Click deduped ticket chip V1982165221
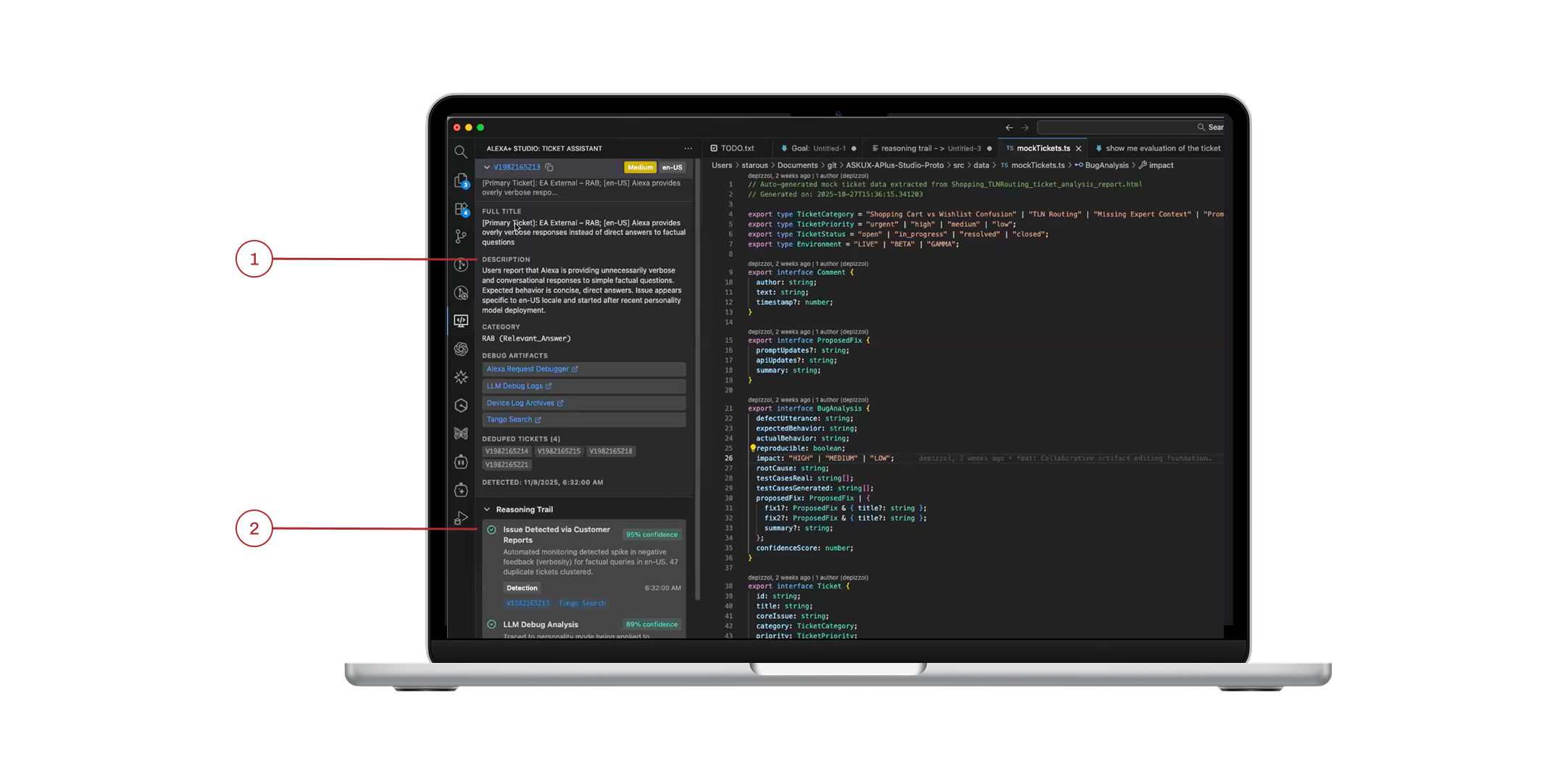 pos(506,465)
